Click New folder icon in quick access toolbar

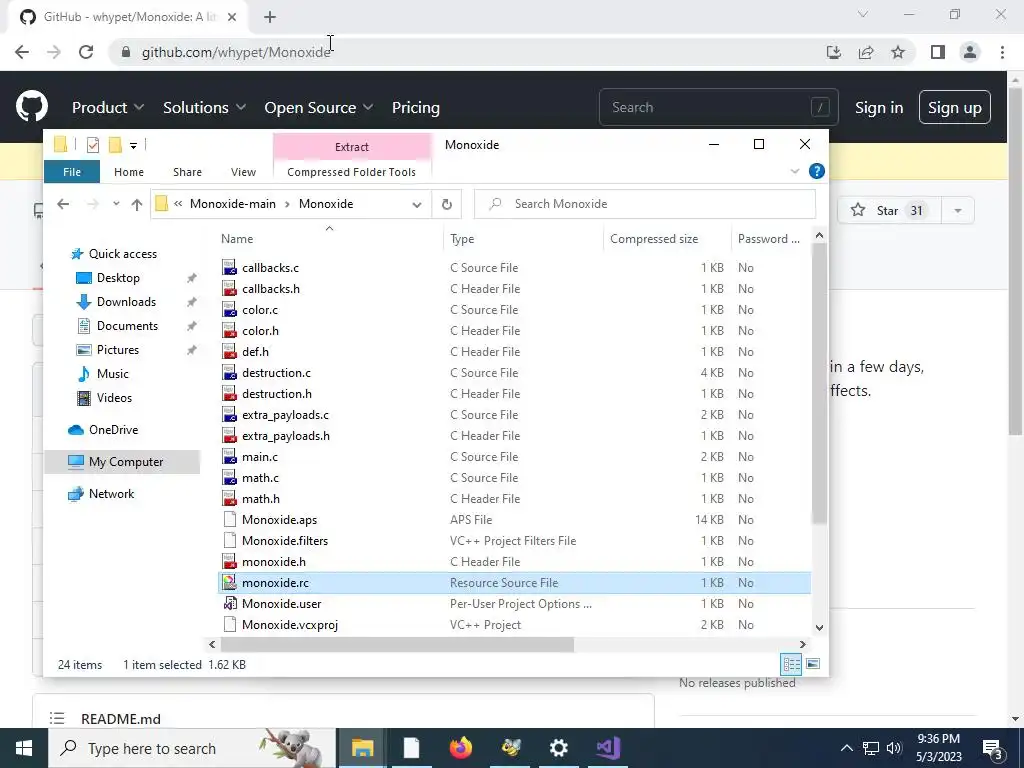[x=115, y=145]
